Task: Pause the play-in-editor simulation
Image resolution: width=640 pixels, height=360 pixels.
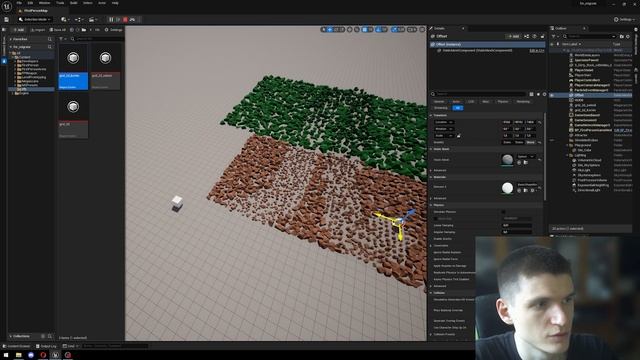Action: click(x=111, y=19)
